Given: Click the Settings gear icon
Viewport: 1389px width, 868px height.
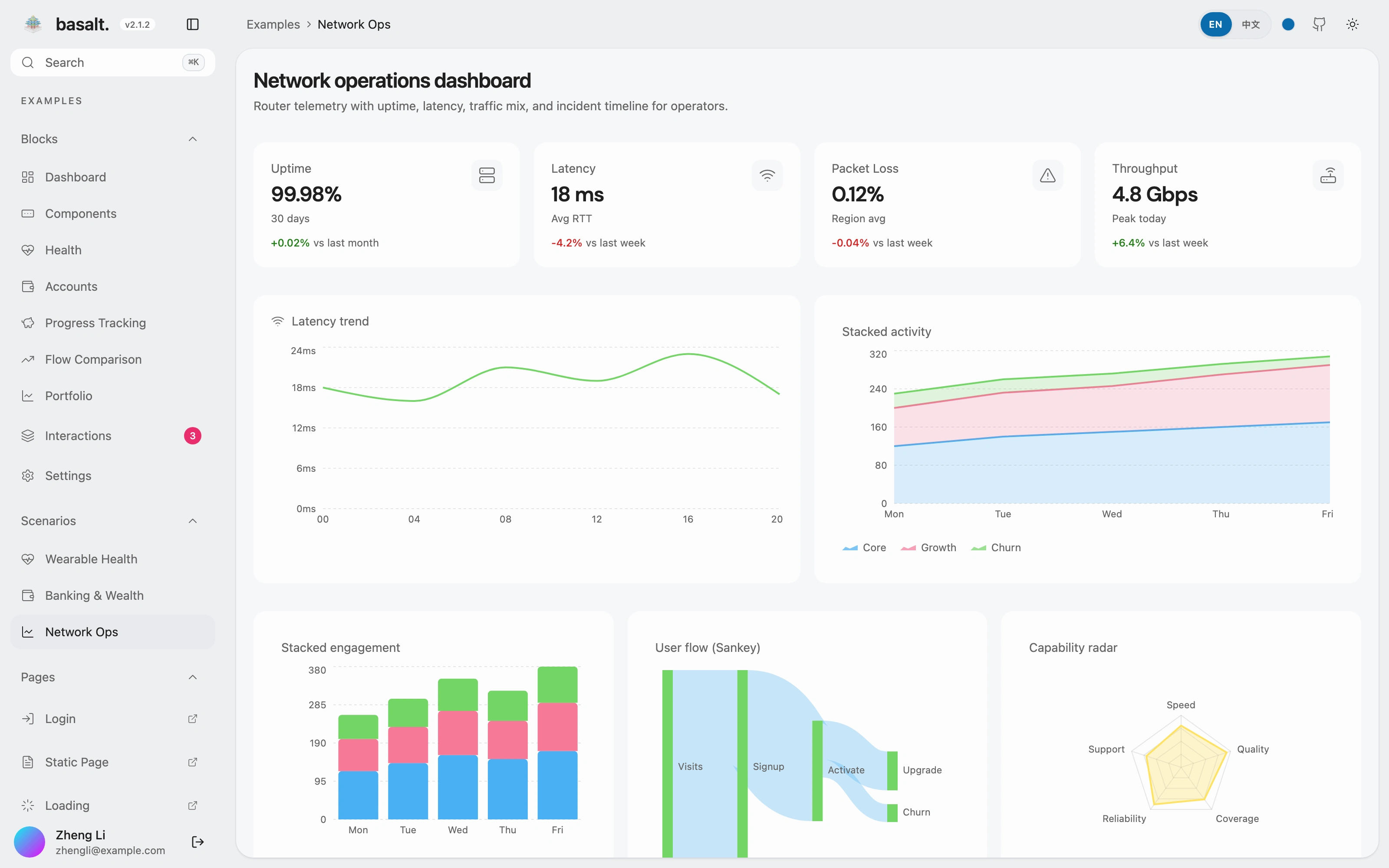Looking at the screenshot, I should (x=27, y=475).
